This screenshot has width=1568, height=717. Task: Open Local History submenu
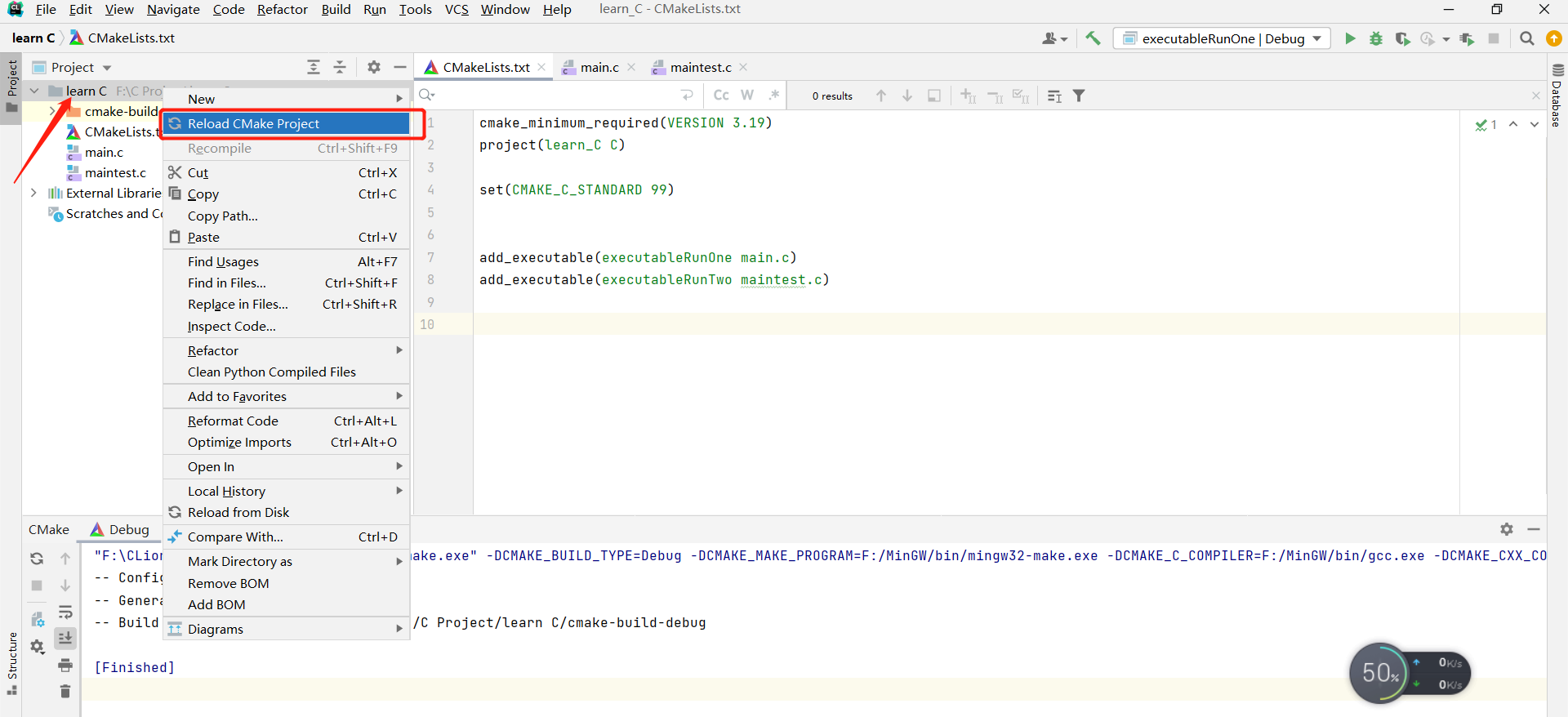pos(286,491)
